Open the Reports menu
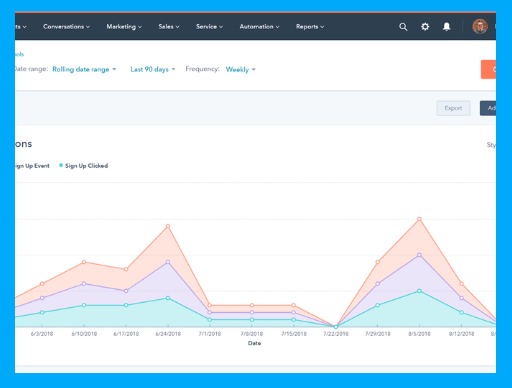 (x=310, y=27)
